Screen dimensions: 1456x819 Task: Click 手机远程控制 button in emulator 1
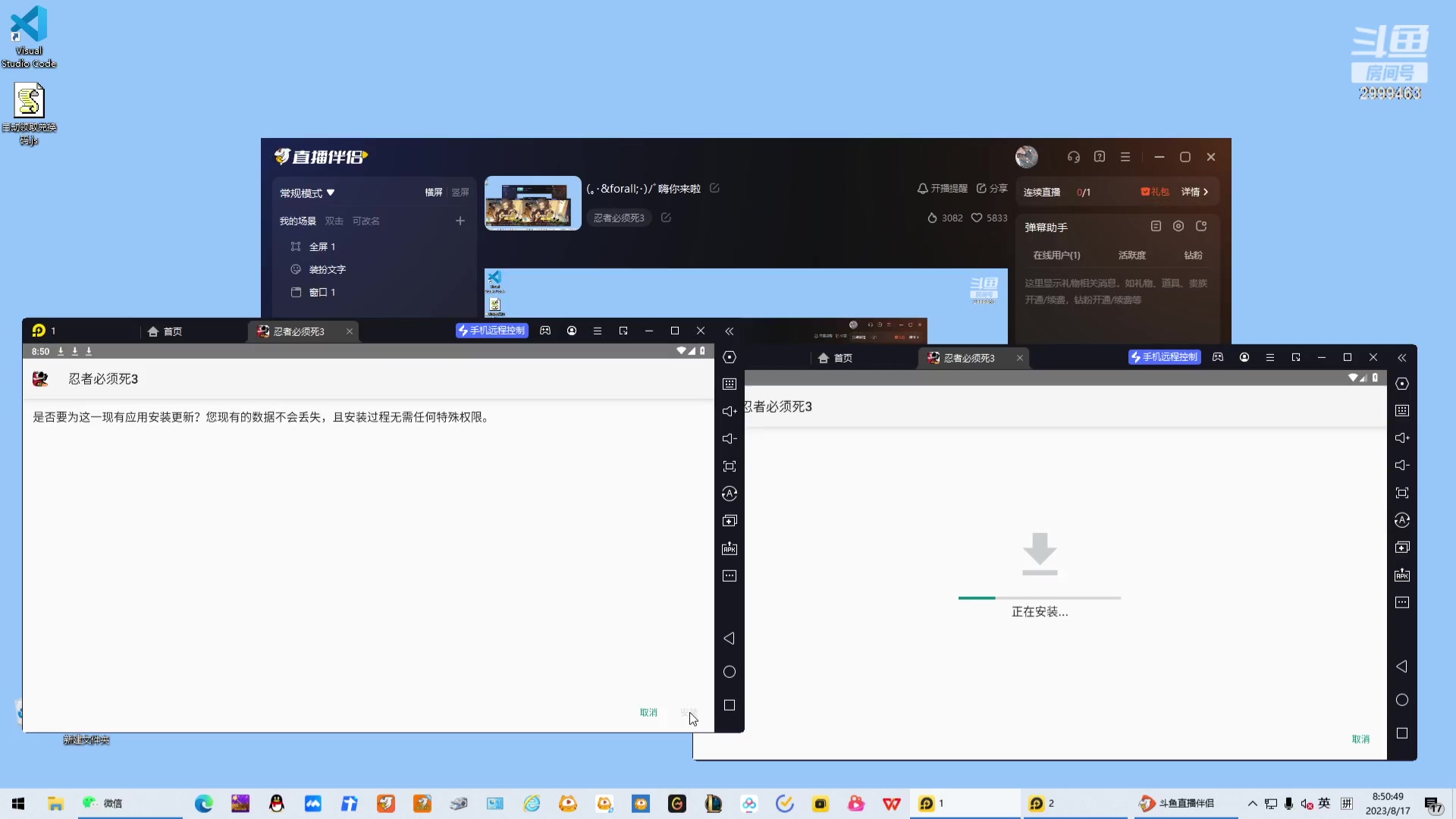pyautogui.click(x=491, y=331)
